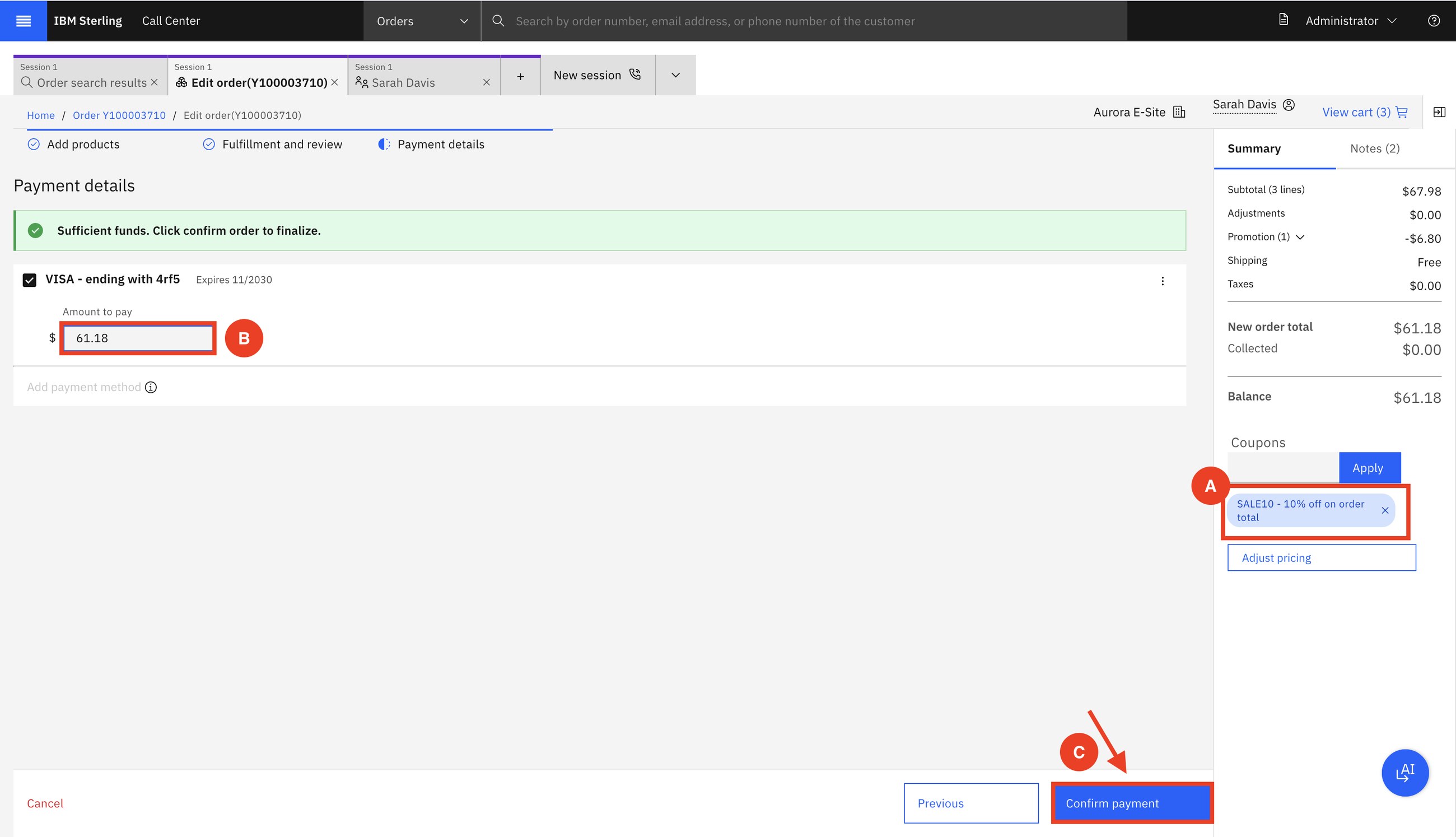This screenshot has height=837, width=1456.
Task: Open Order Y100003710 breadcrumb link
Action: pos(119,115)
